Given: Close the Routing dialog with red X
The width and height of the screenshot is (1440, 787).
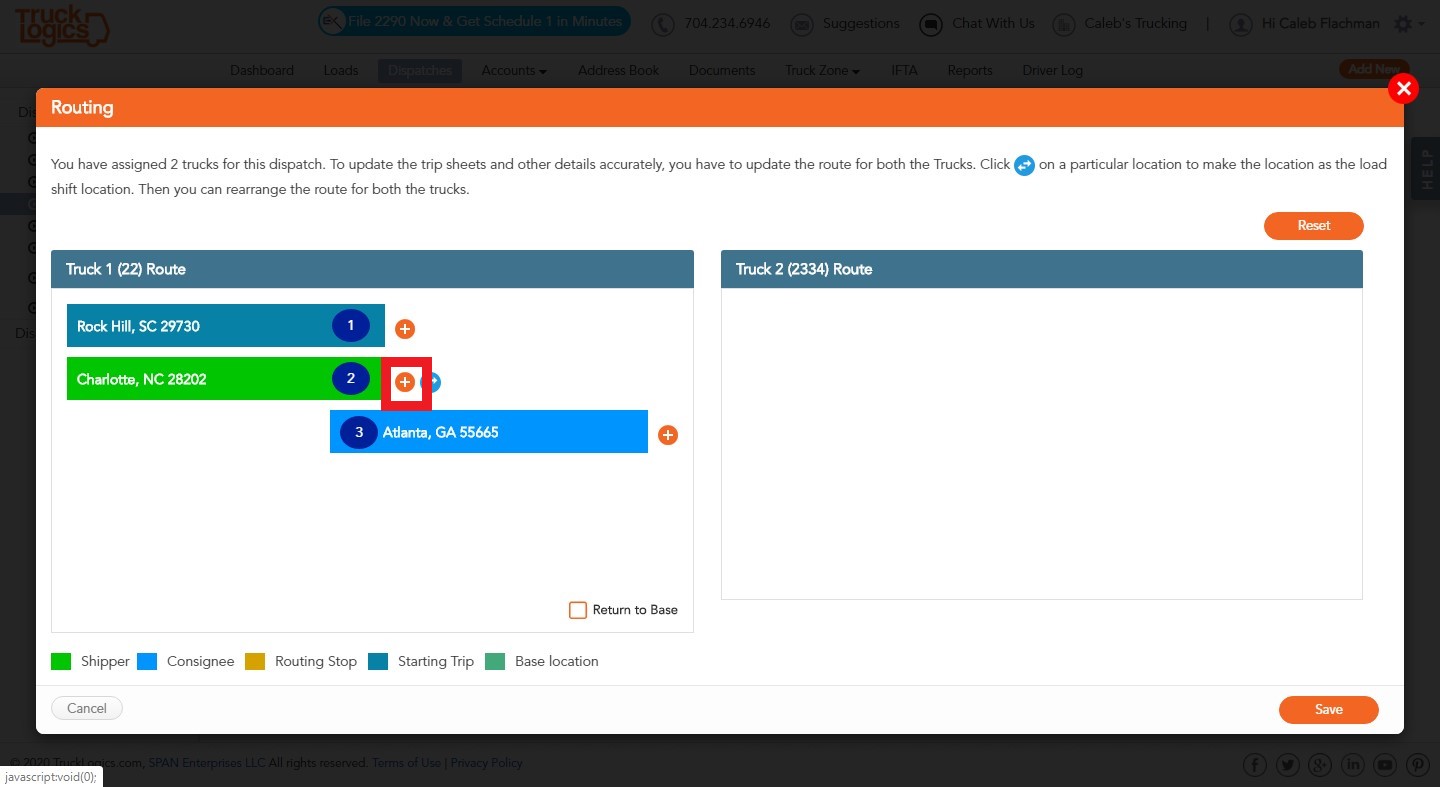Looking at the screenshot, I should pyautogui.click(x=1404, y=89).
